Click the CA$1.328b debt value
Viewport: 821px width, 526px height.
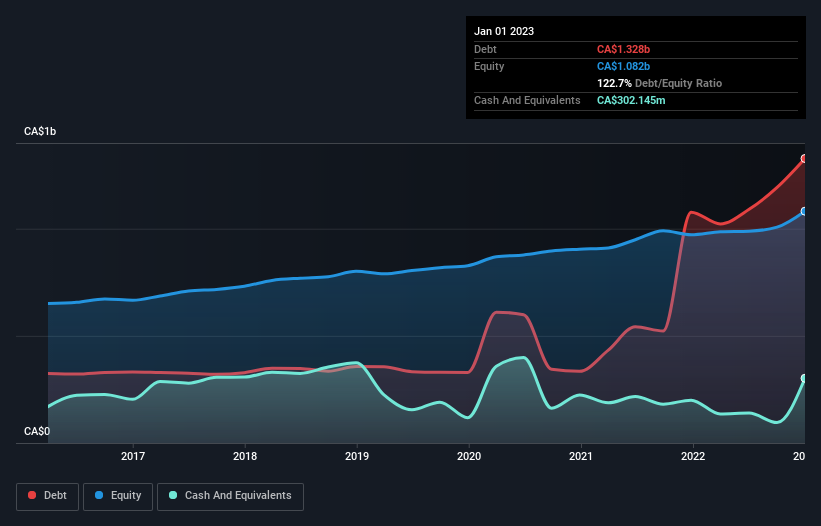pos(623,49)
